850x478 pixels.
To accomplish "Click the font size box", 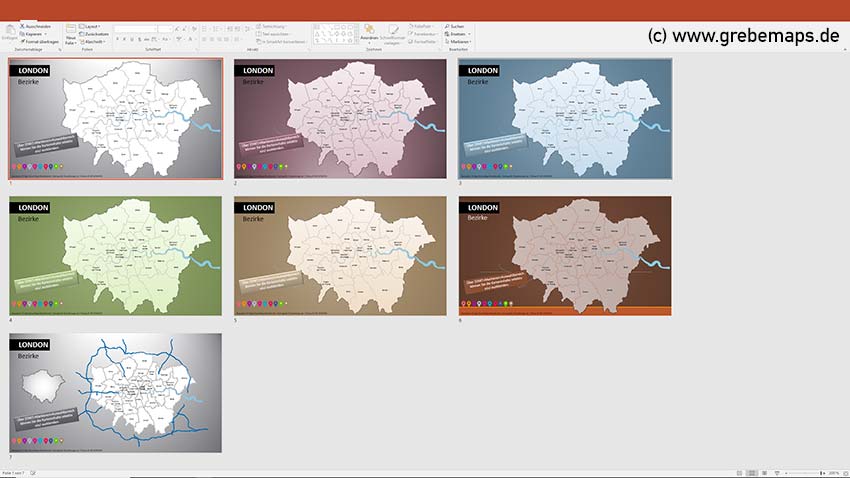I will 165,29.
